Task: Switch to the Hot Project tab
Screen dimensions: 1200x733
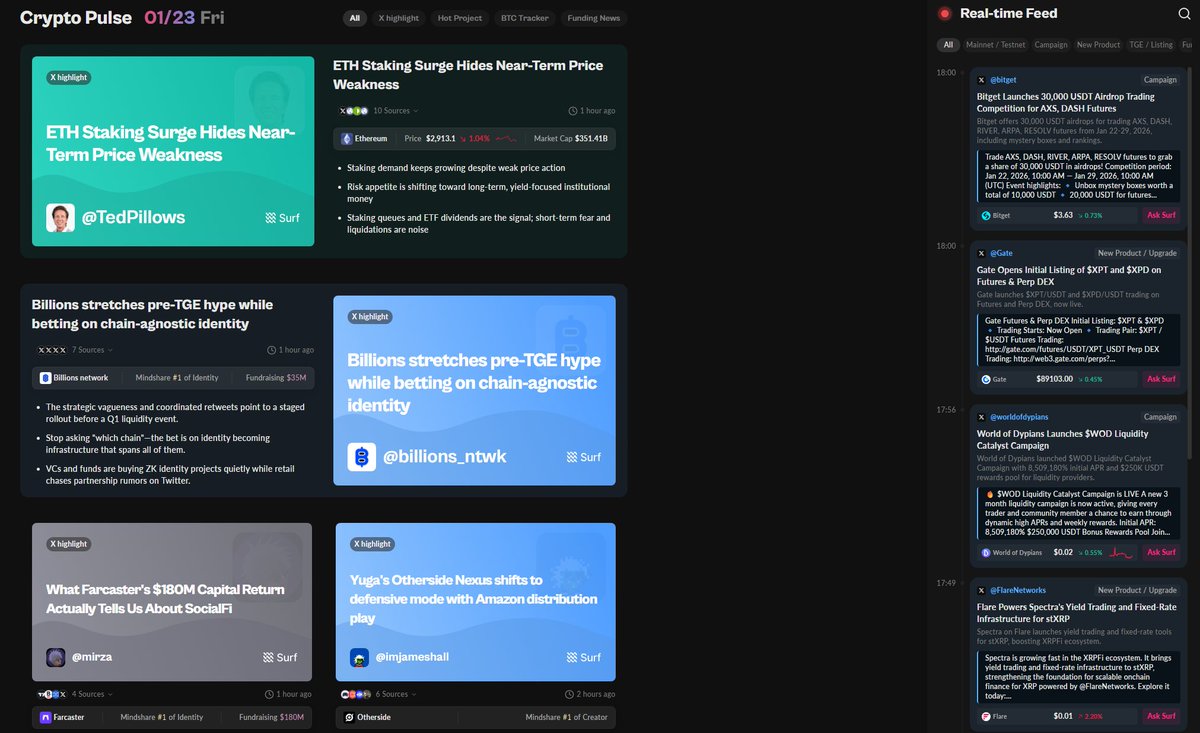Action: [x=460, y=18]
